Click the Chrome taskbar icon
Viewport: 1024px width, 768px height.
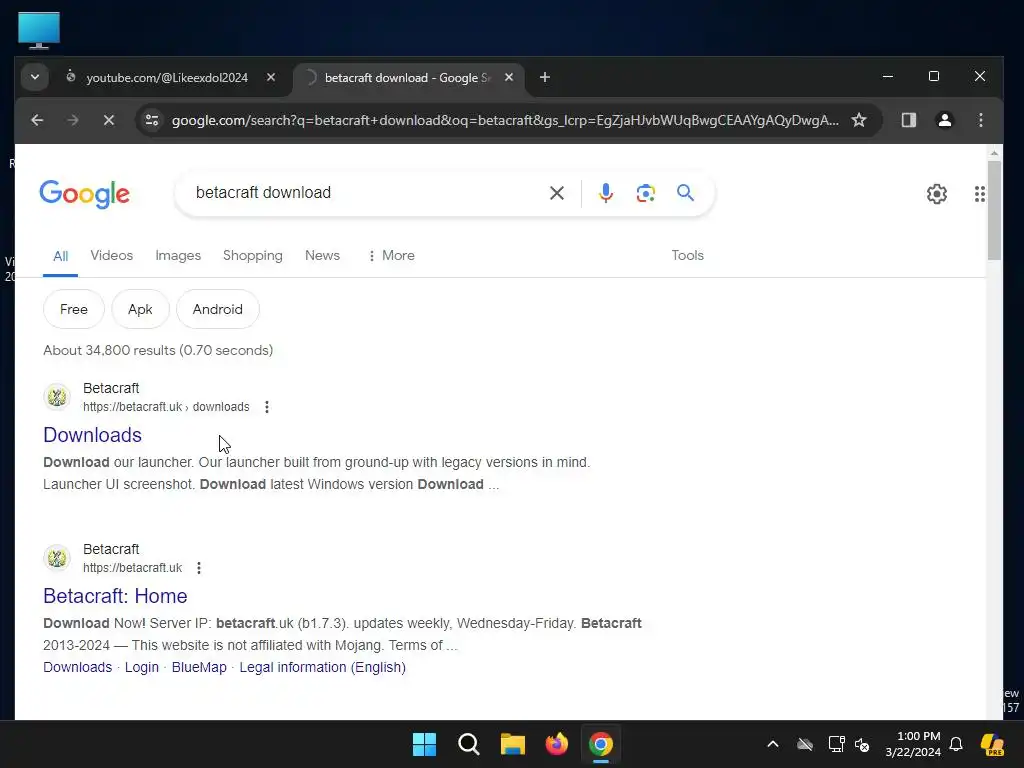(601, 744)
